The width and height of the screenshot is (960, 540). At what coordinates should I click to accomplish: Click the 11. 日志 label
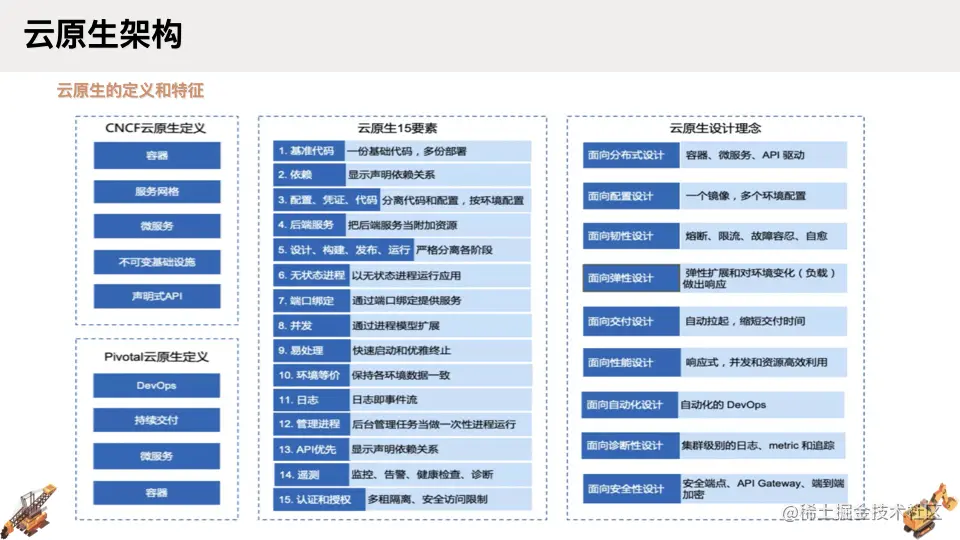pos(311,400)
